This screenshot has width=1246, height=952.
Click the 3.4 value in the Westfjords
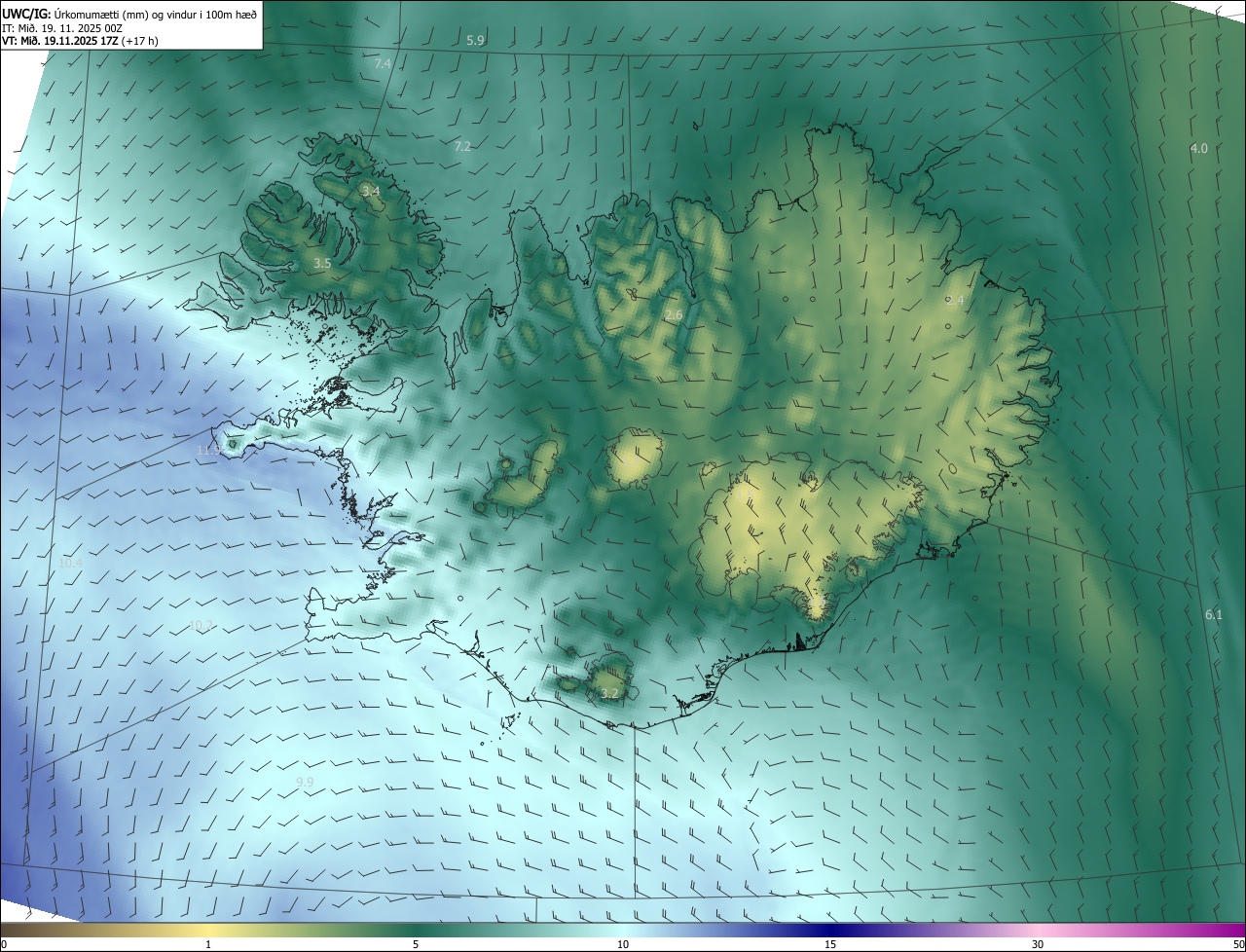(x=370, y=192)
